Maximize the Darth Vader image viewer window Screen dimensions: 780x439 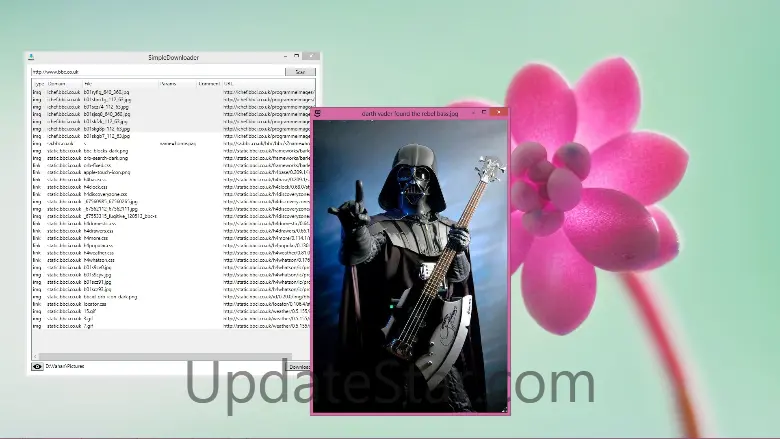click(x=484, y=113)
